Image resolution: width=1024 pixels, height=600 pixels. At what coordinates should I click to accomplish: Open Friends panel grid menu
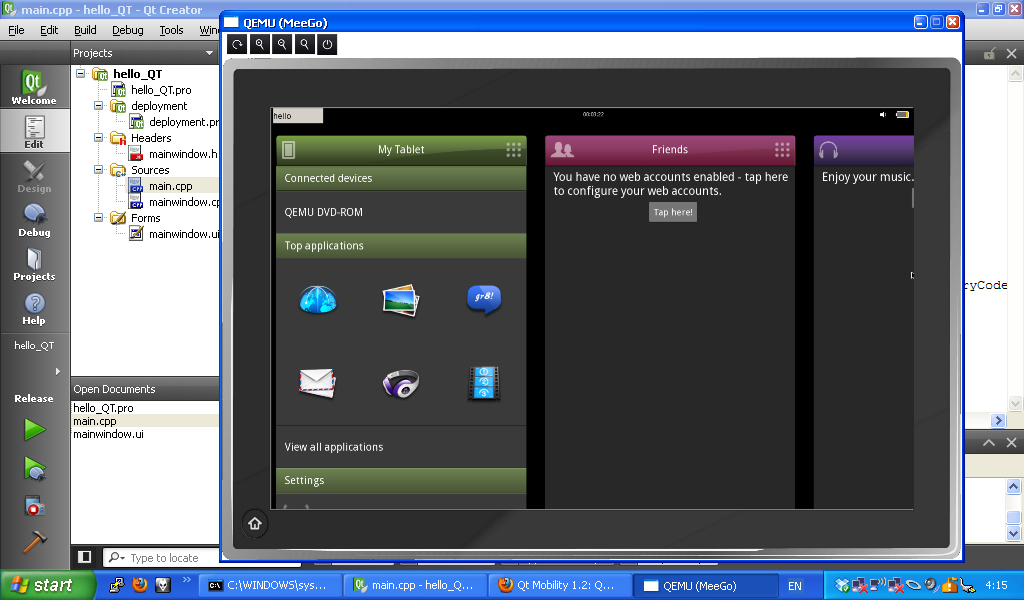(782, 150)
